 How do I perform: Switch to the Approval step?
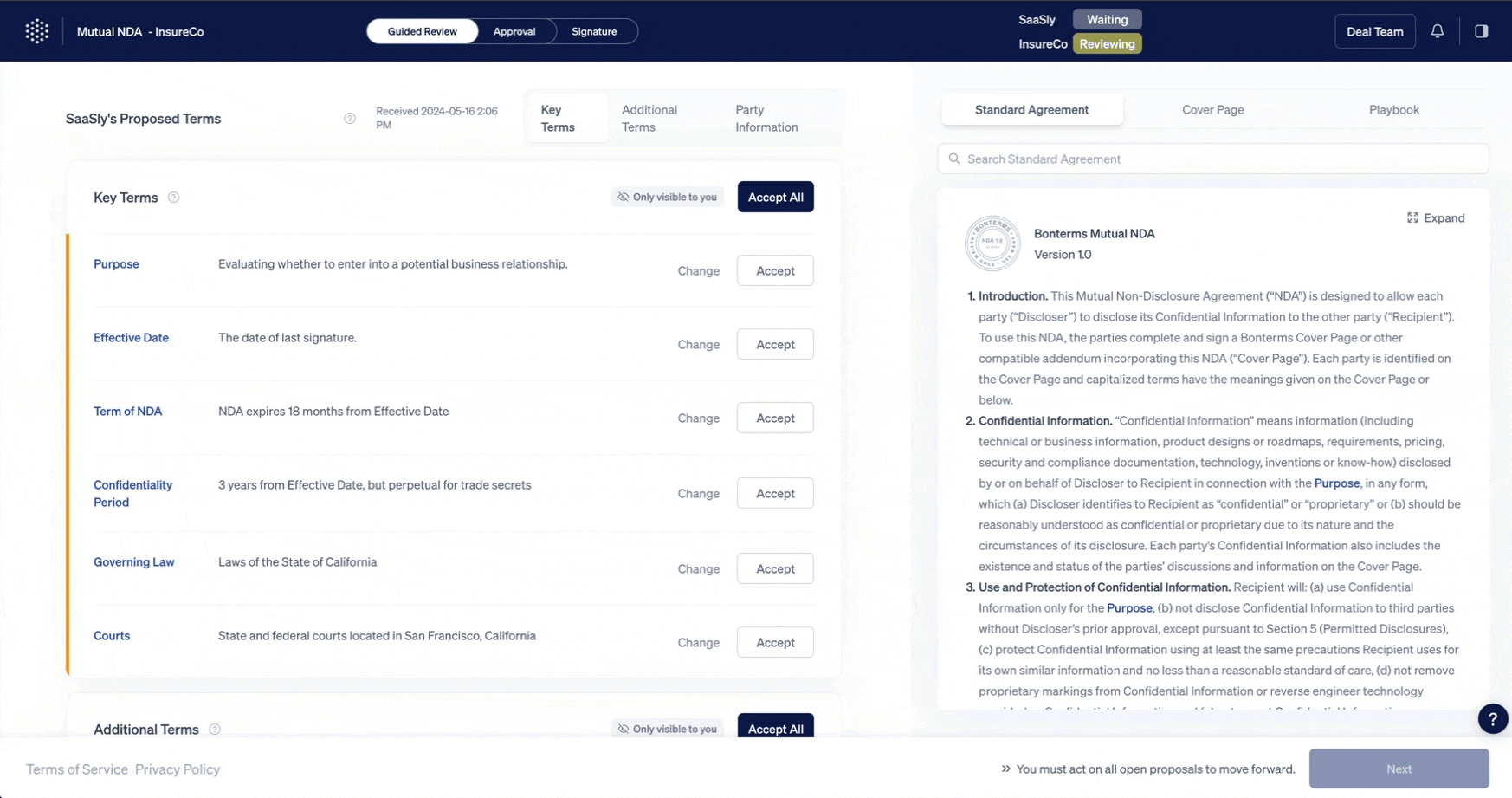point(514,31)
